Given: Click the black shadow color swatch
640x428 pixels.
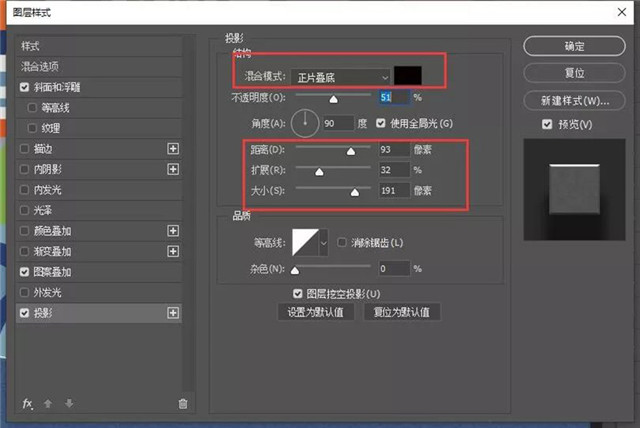Looking at the screenshot, I should [x=409, y=76].
